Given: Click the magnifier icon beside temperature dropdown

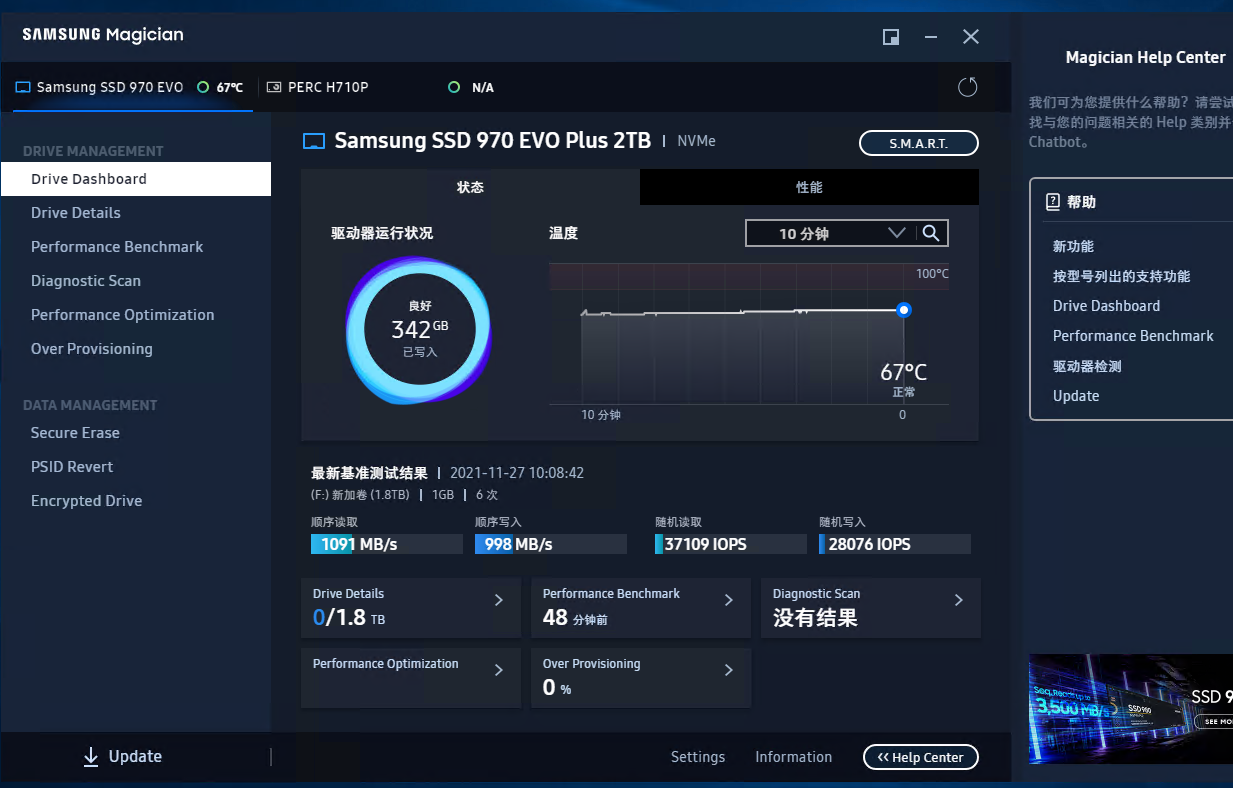Looking at the screenshot, I should (x=931, y=232).
